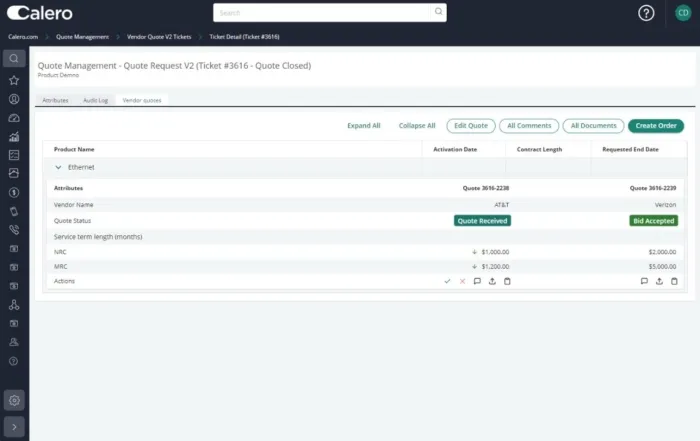Click upload icon for Quote 3616-2238

click(492, 281)
